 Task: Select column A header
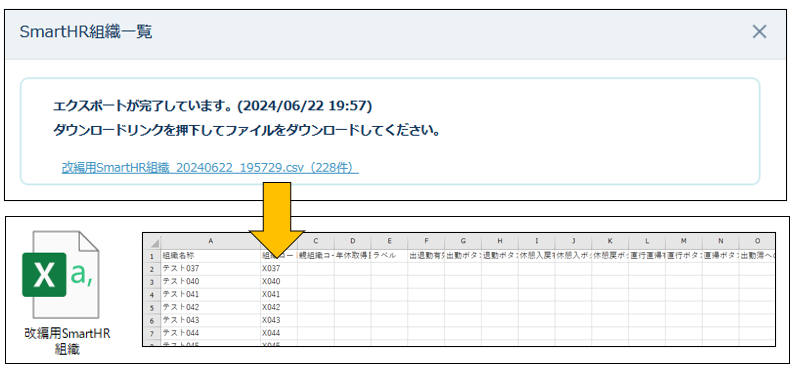[x=210, y=242]
